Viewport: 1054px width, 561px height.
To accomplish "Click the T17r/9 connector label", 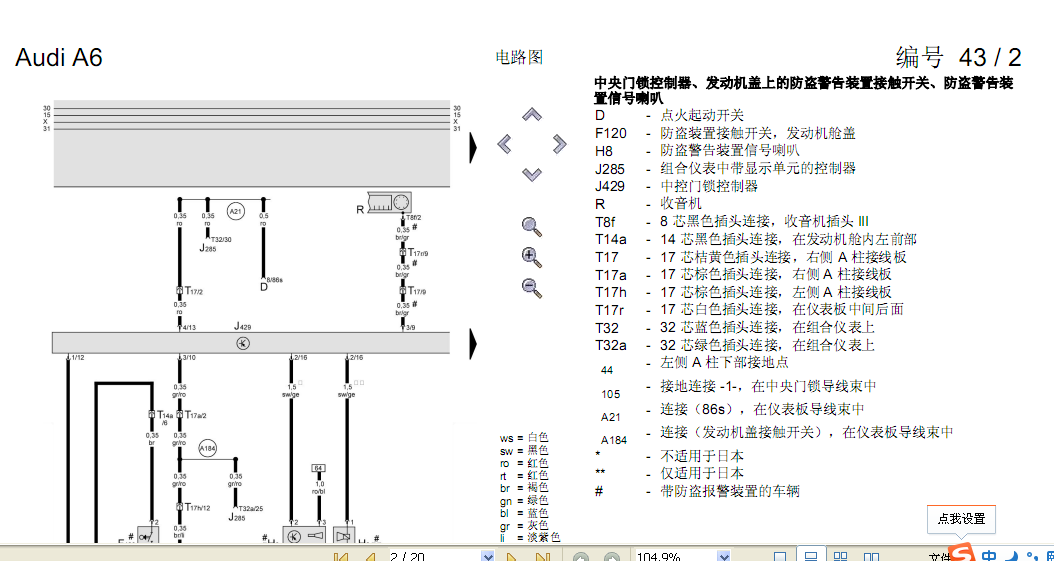I will pyautogui.click(x=418, y=253).
